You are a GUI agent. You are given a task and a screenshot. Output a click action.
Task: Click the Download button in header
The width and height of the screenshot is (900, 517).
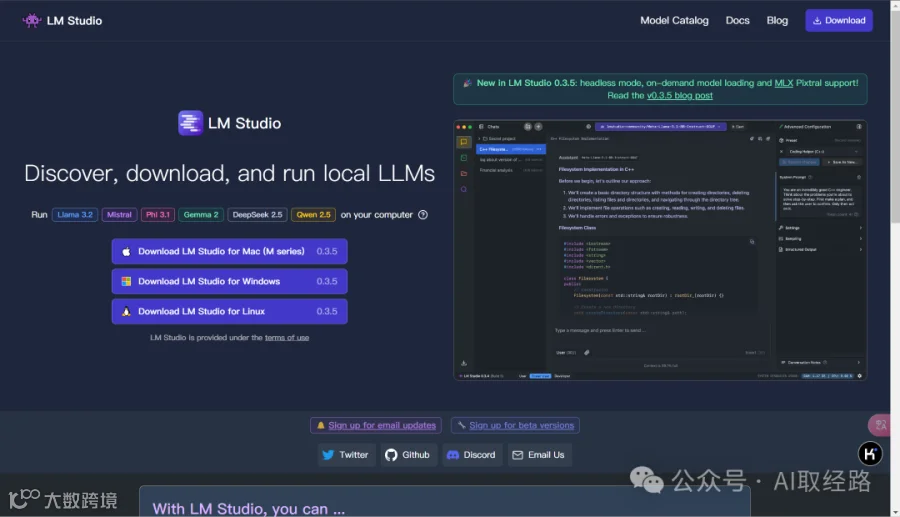click(x=839, y=21)
